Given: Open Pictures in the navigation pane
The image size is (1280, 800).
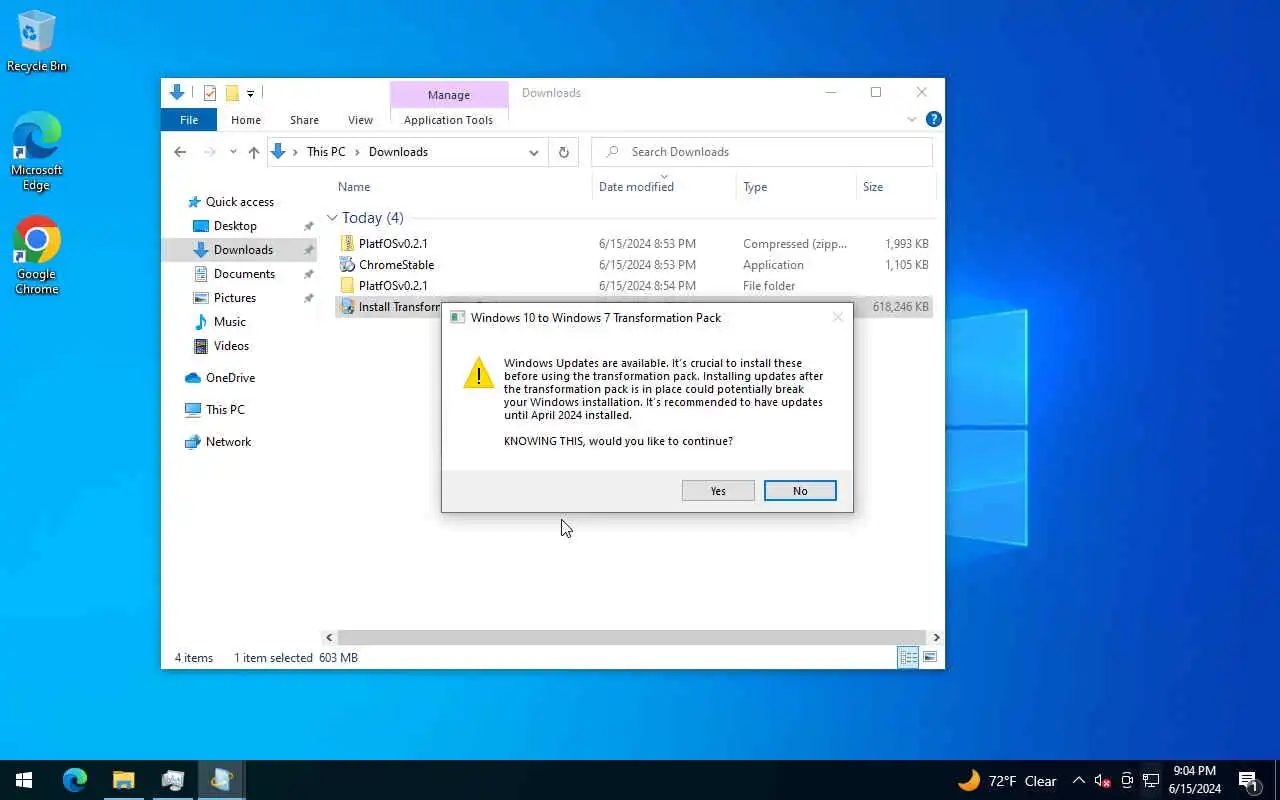Looking at the screenshot, I should (x=235, y=298).
